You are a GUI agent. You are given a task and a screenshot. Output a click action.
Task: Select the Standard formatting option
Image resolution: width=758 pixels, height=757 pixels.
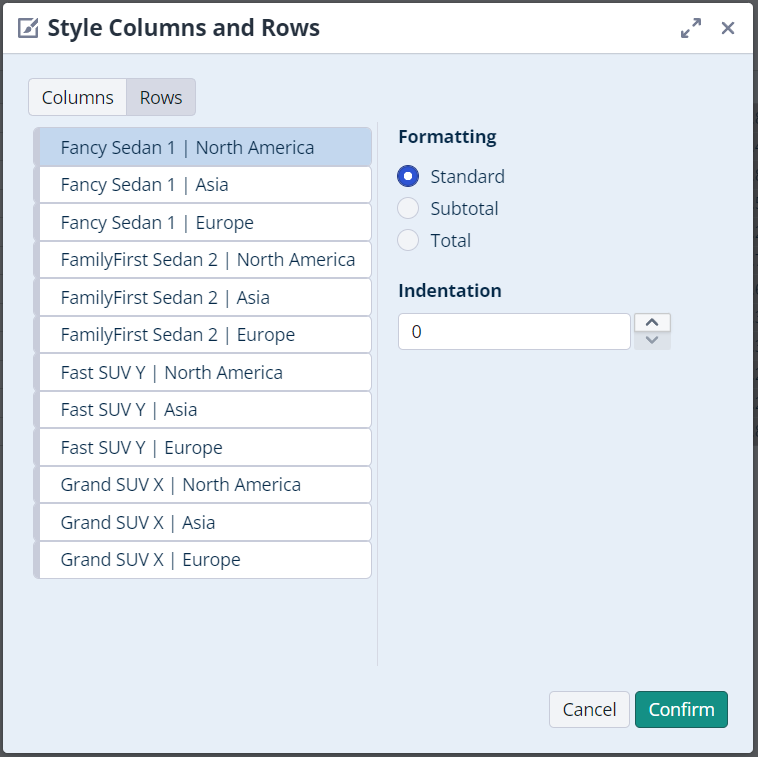[x=408, y=177]
